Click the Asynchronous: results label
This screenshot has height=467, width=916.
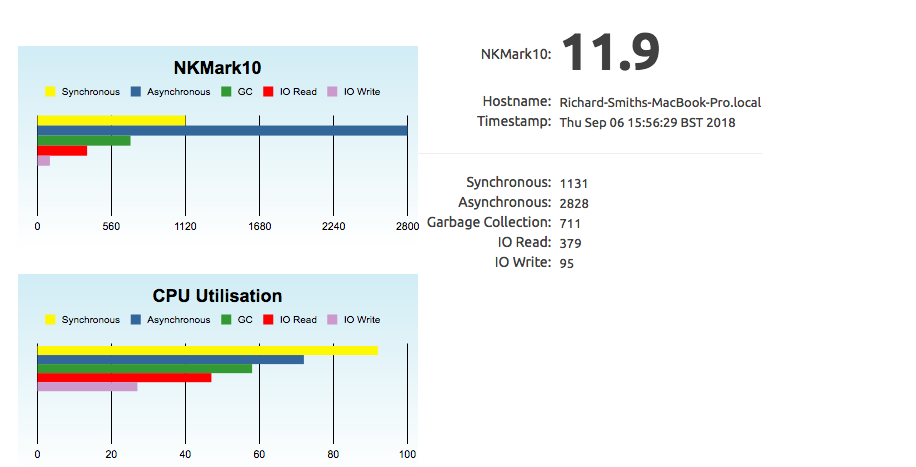(505, 202)
